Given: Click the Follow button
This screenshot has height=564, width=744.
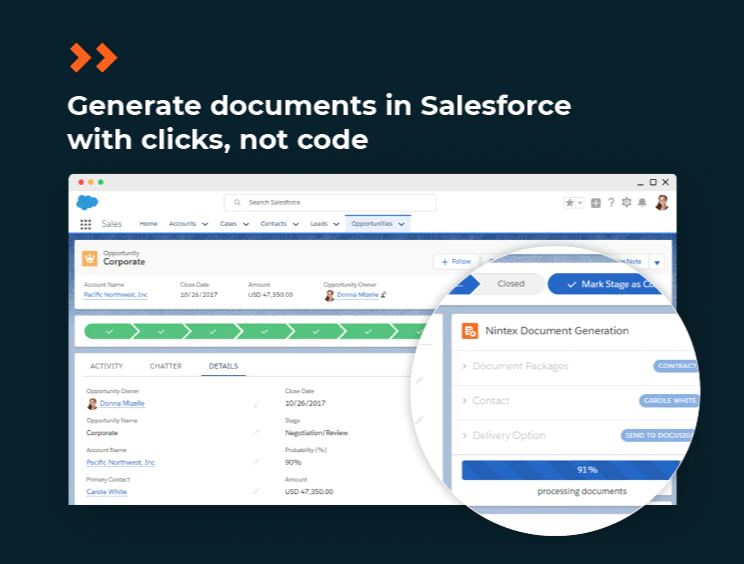Looking at the screenshot, I should (456, 261).
